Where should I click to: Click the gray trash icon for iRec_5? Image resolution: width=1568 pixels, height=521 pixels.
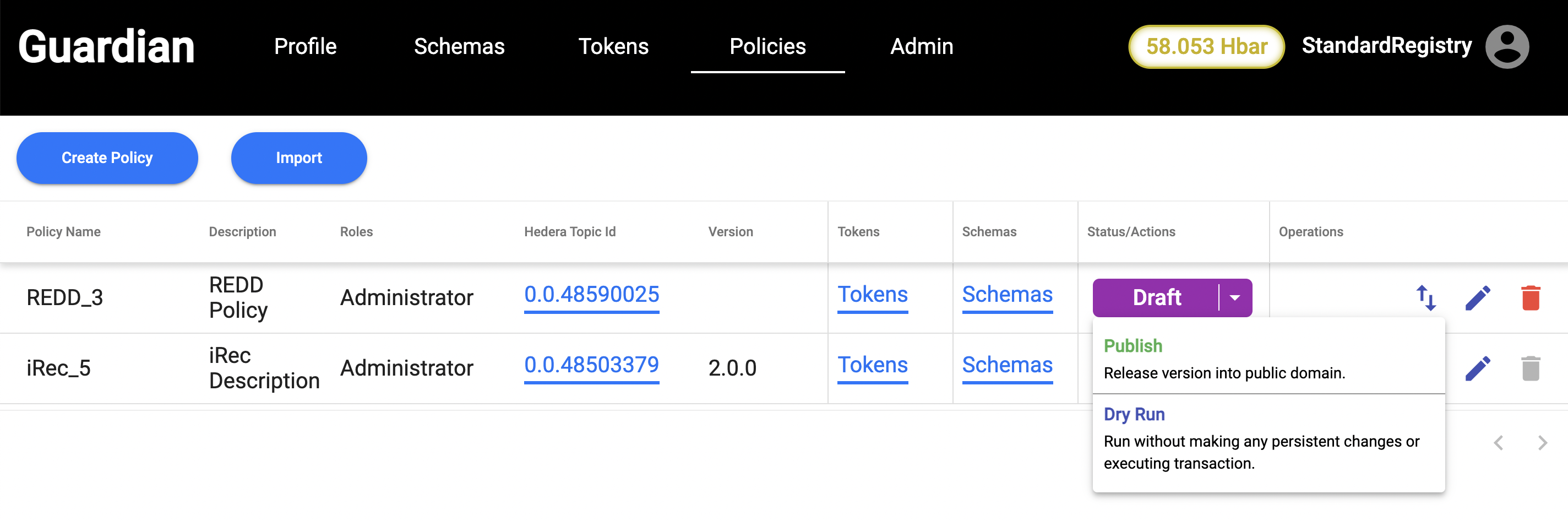point(1530,368)
